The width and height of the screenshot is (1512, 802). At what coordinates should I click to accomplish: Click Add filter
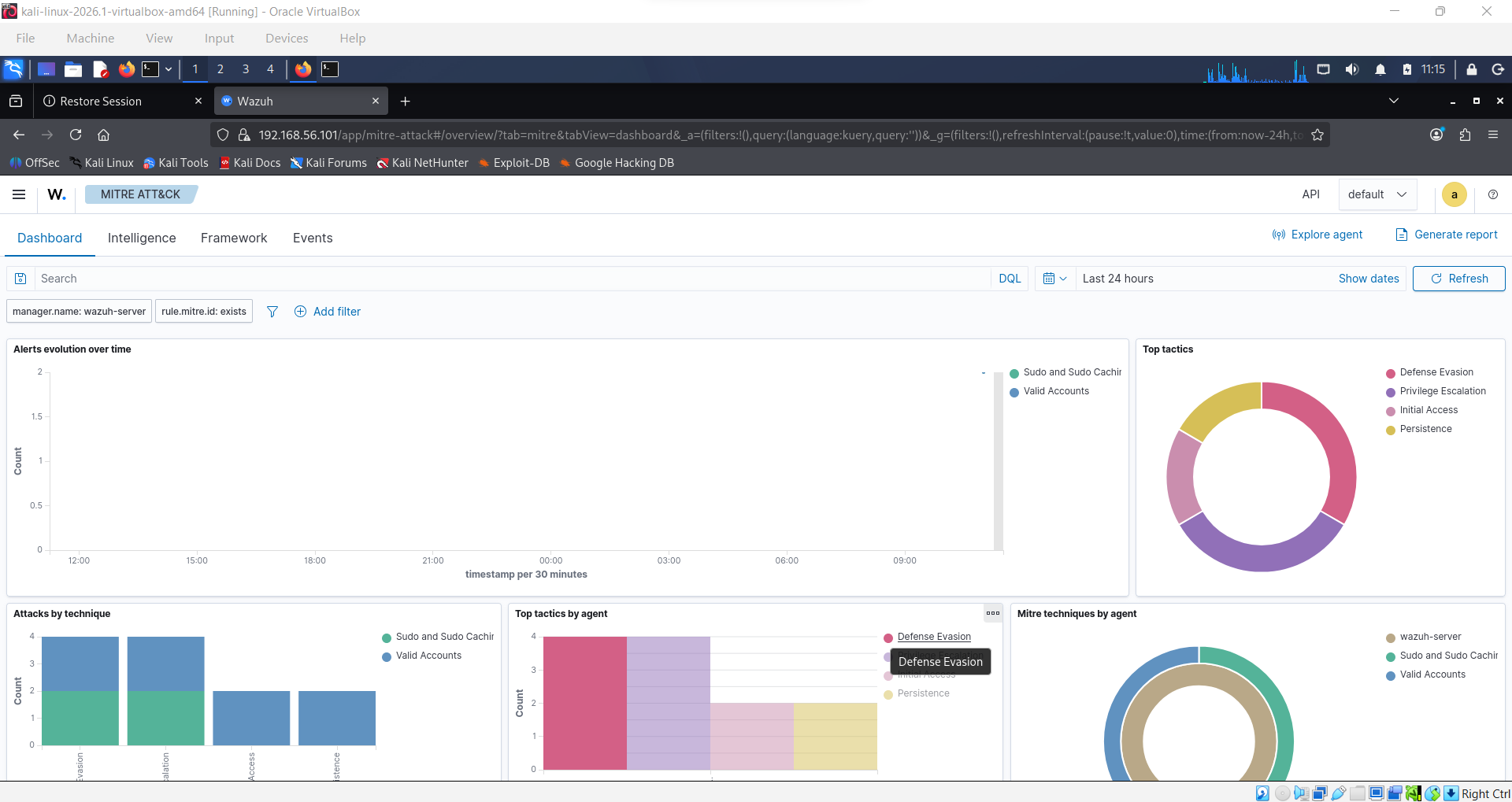(328, 312)
